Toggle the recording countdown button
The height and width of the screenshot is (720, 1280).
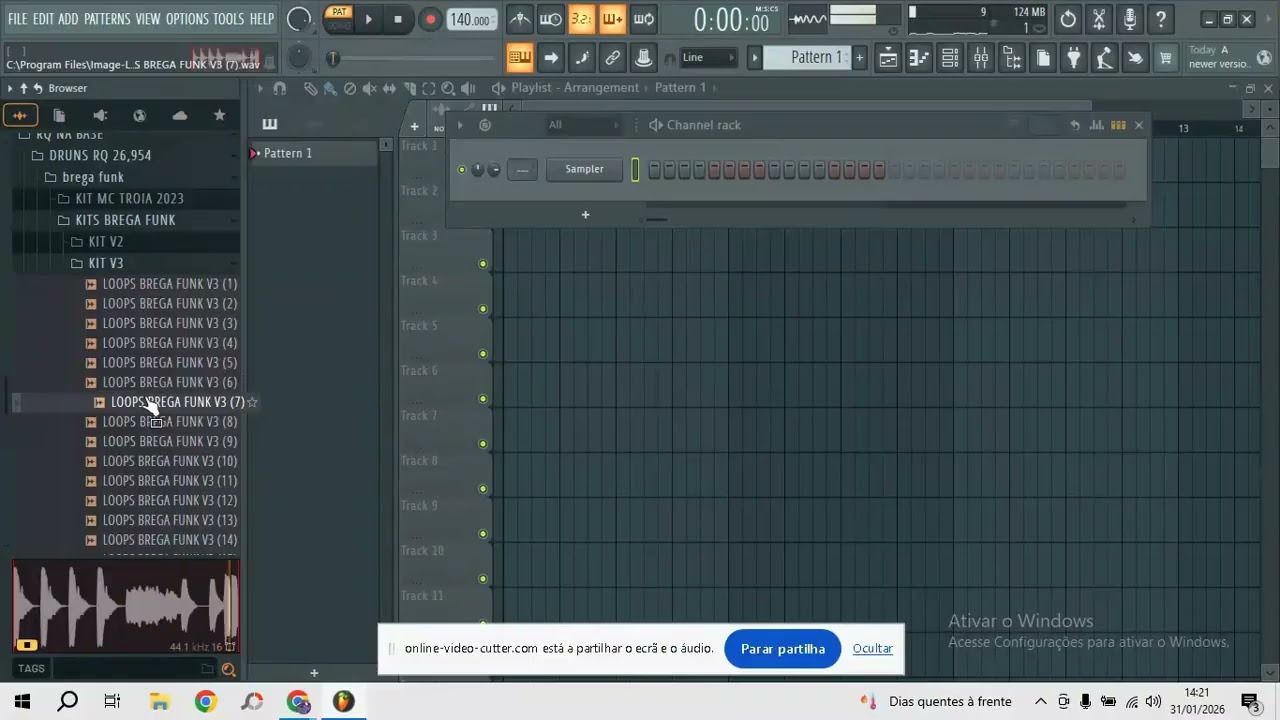pyautogui.click(x=582, y=19)
